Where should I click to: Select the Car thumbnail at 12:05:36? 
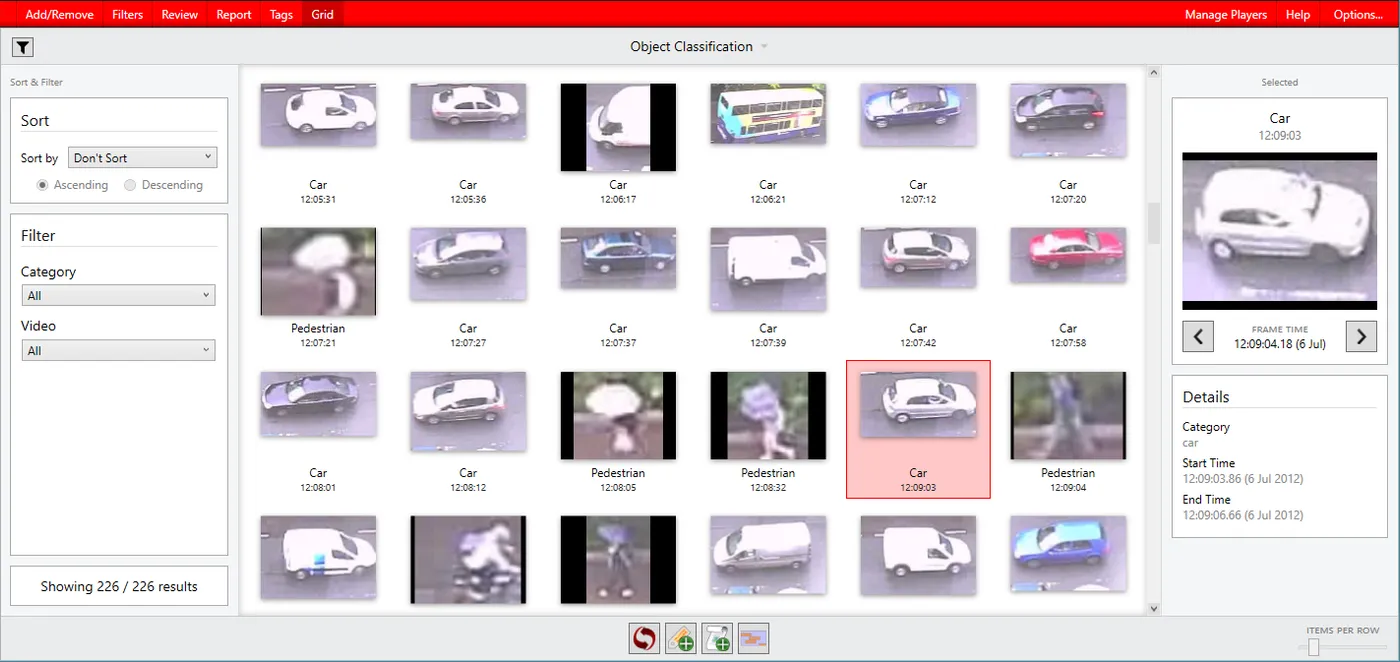[468, 111]
